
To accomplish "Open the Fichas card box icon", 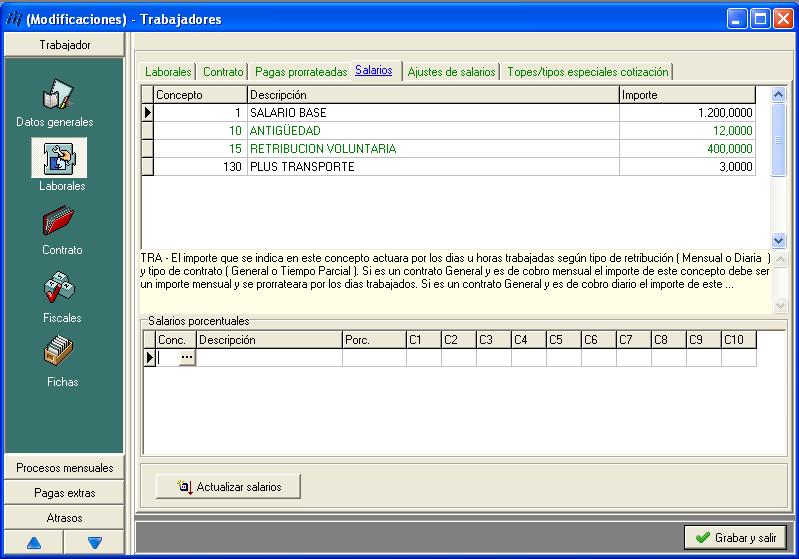I will point(59,351).
